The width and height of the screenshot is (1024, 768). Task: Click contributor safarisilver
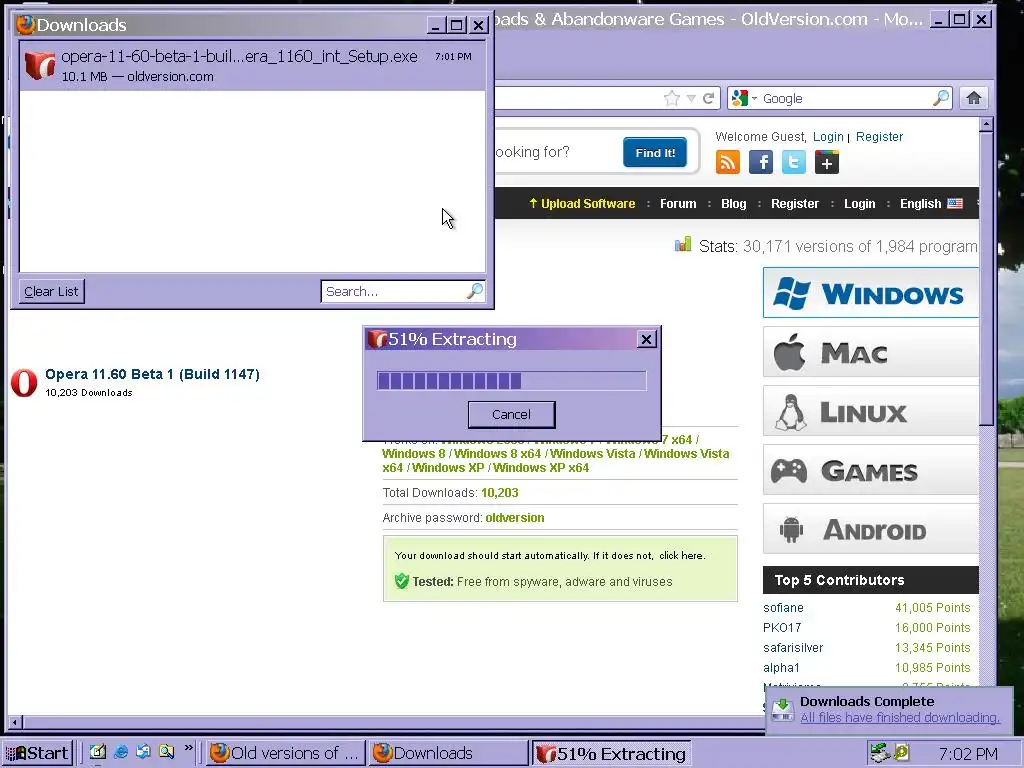click(x=793, y=648)
